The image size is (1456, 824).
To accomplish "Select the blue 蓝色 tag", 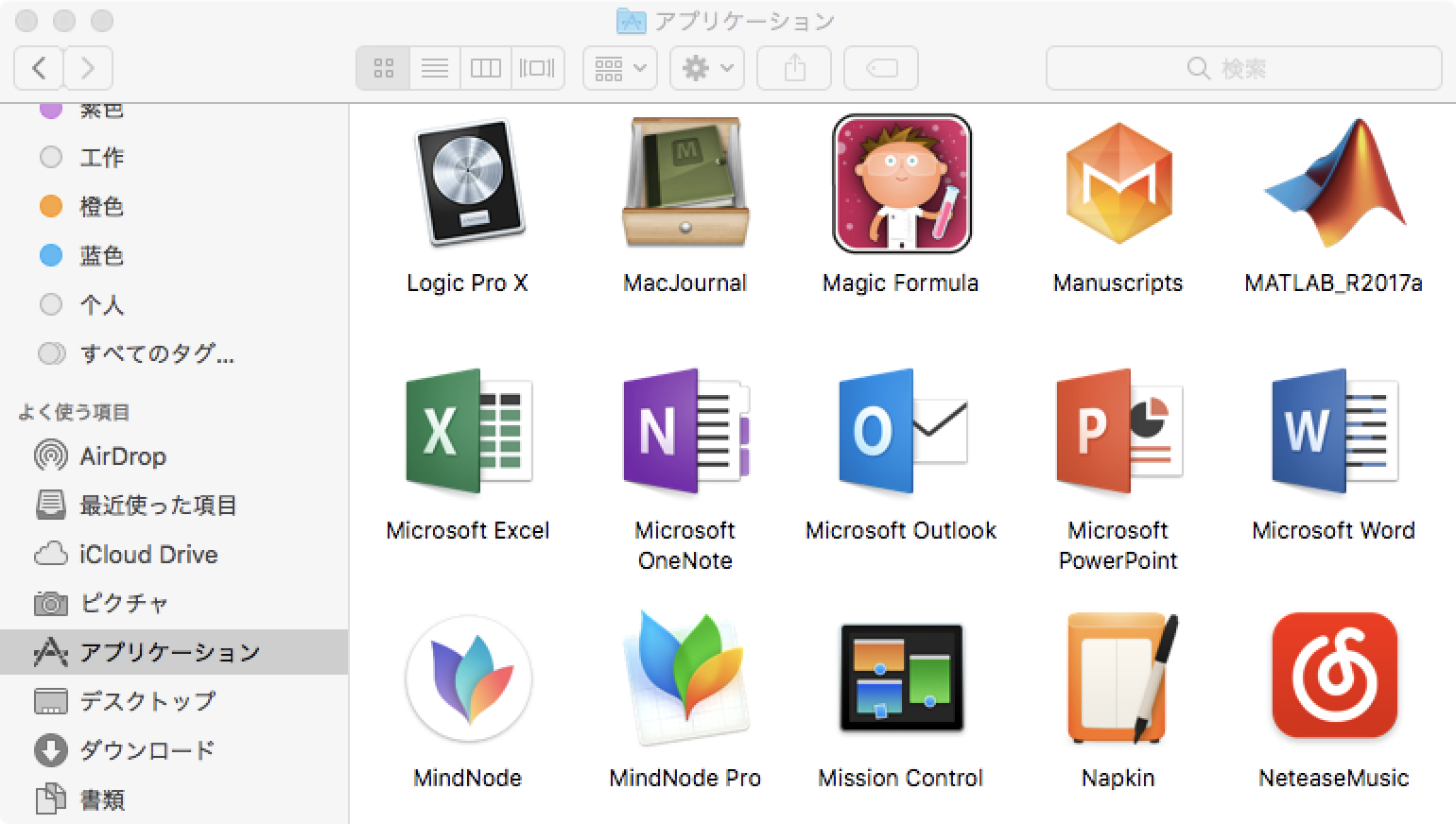I will click(174, 255).
